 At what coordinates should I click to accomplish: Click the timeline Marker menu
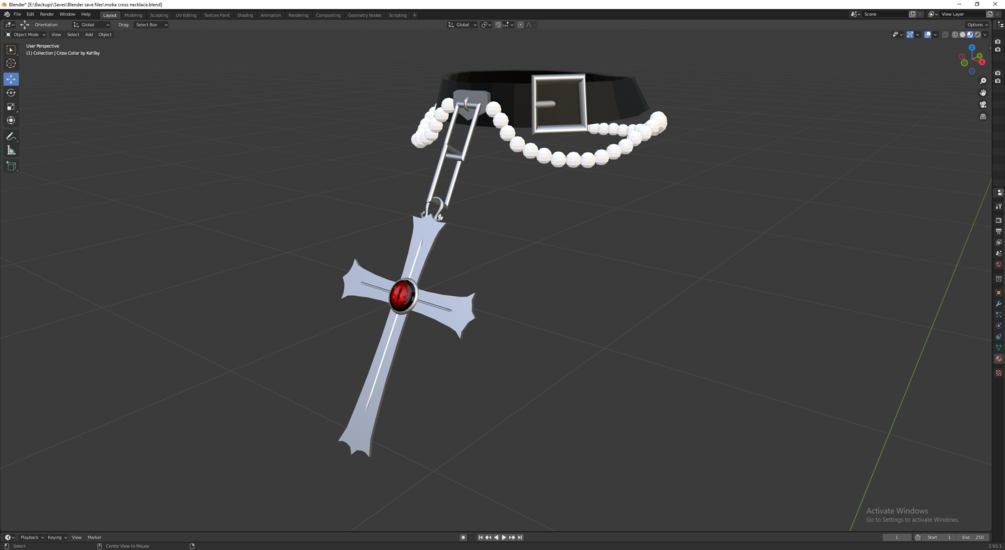(x=94, y=537)
